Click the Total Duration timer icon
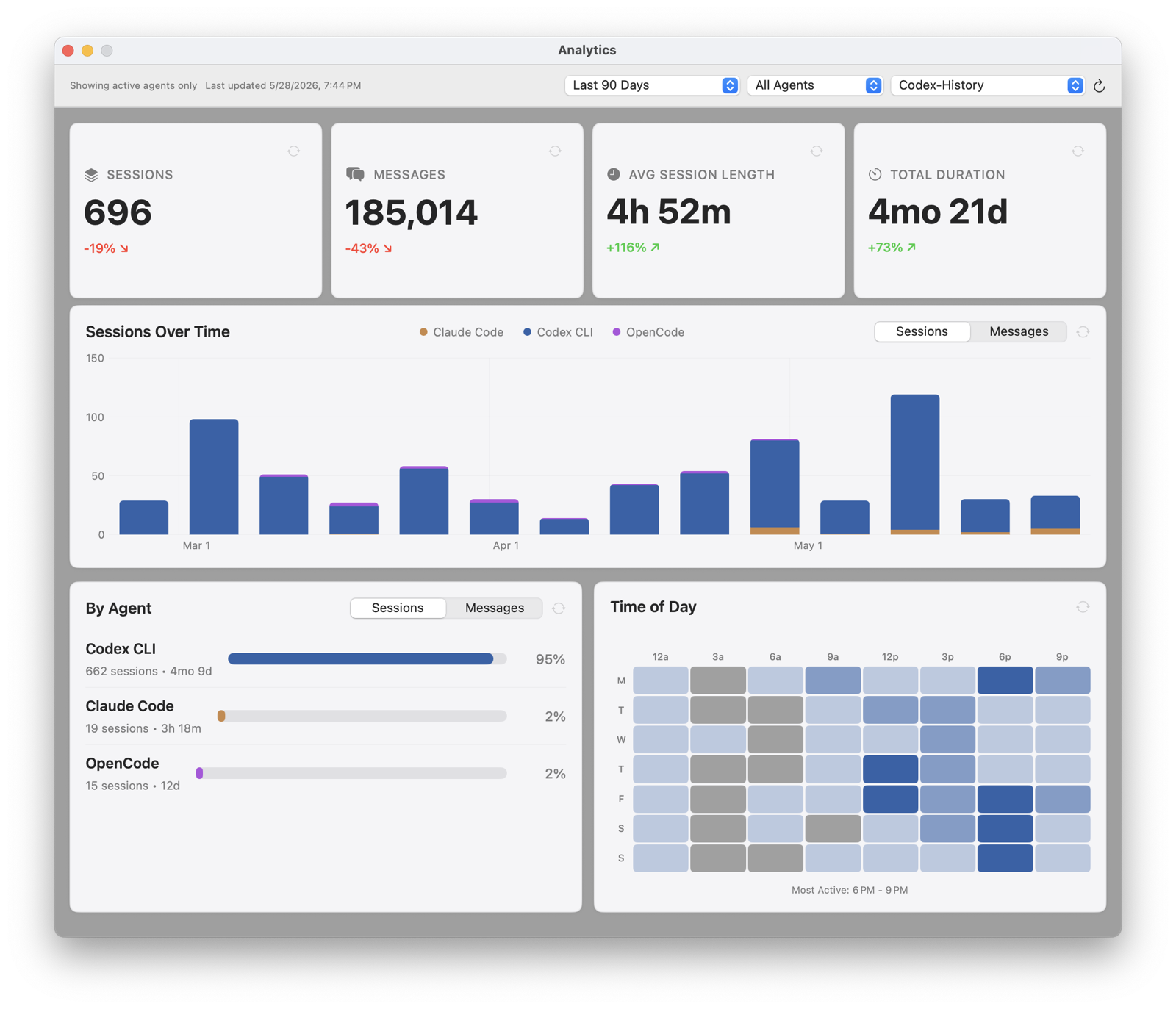Screen dimensions: 1176x1009 tap(875, 174)
